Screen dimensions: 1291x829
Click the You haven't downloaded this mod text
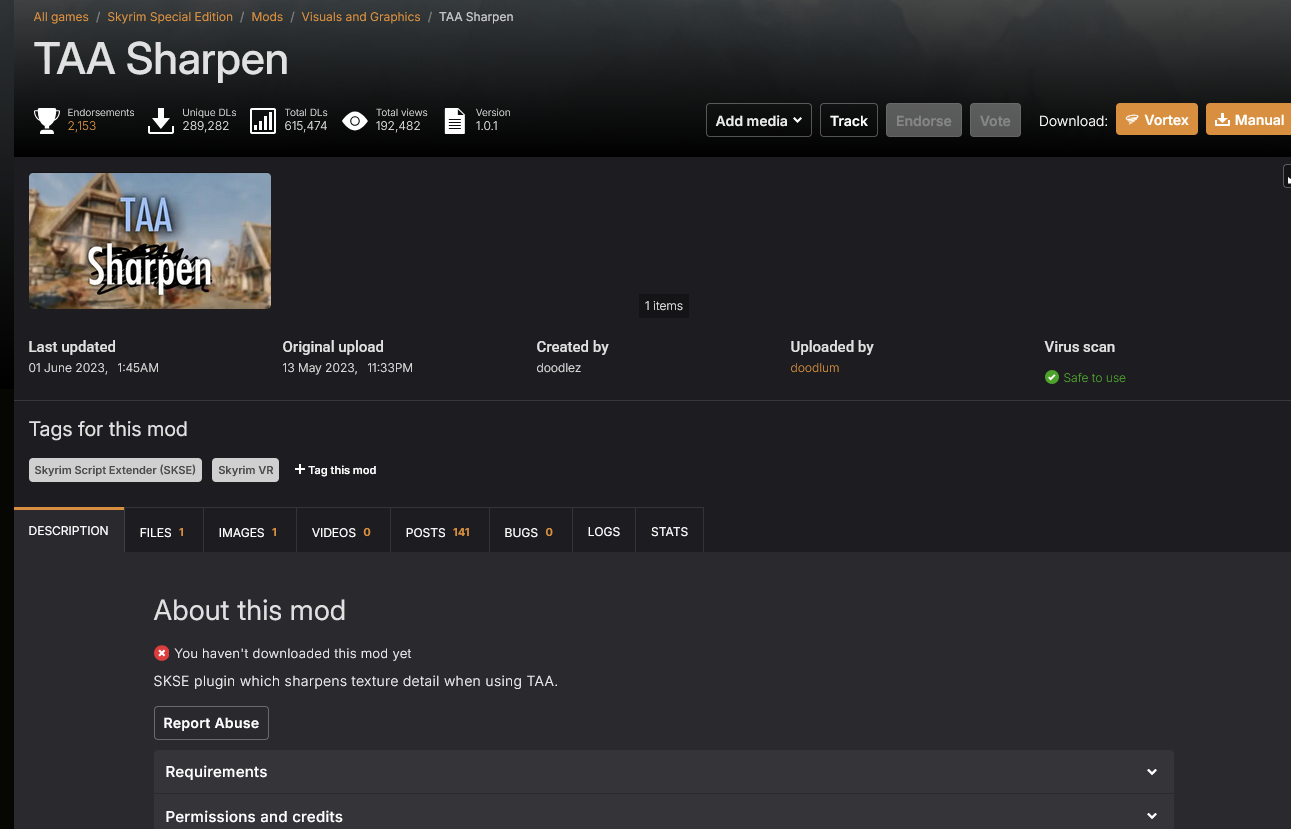(x=293, y=653)
